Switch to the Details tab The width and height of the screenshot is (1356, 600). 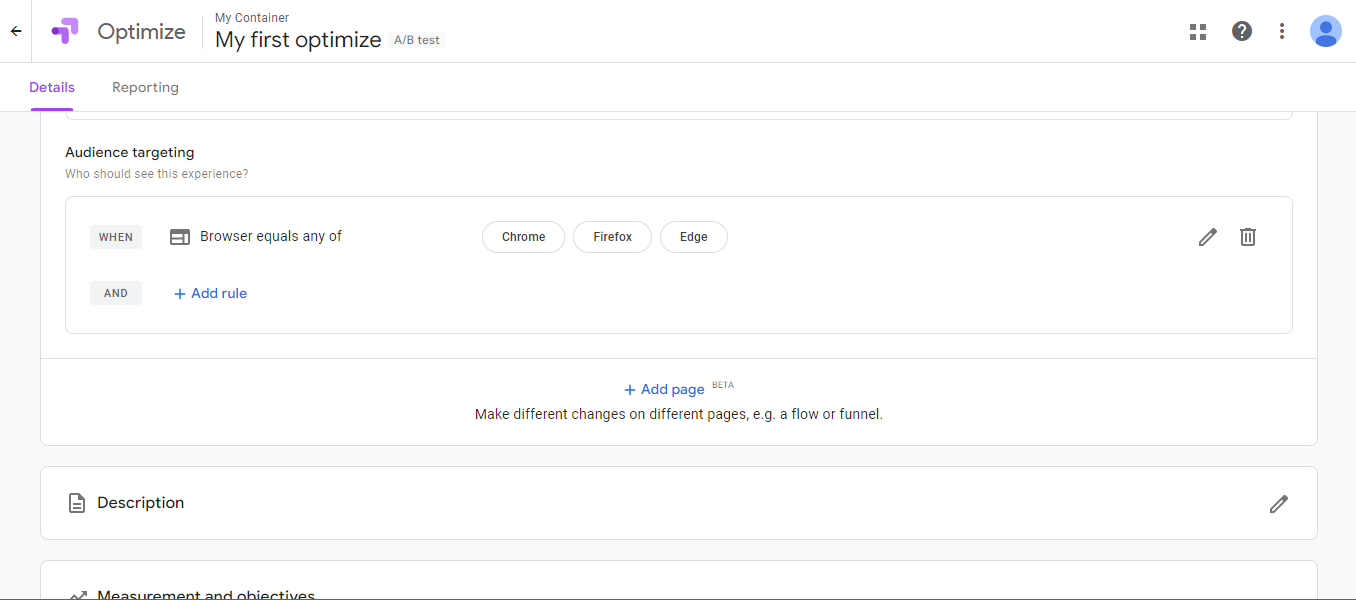coord(52,87)
